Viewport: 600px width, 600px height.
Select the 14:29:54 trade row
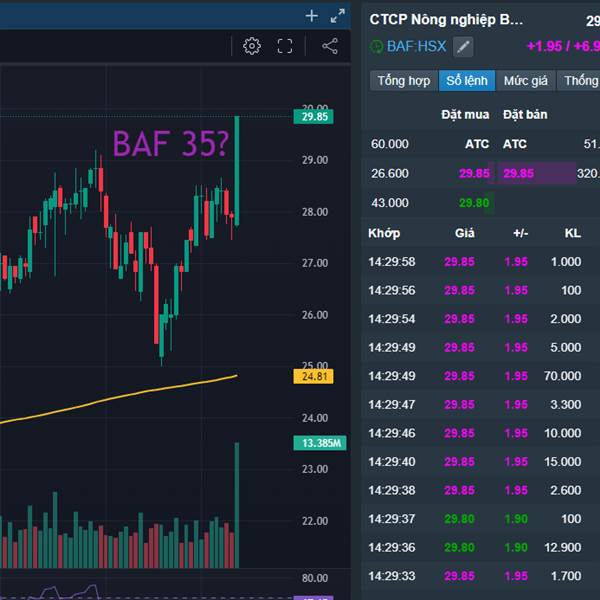[x=481, y=319]
